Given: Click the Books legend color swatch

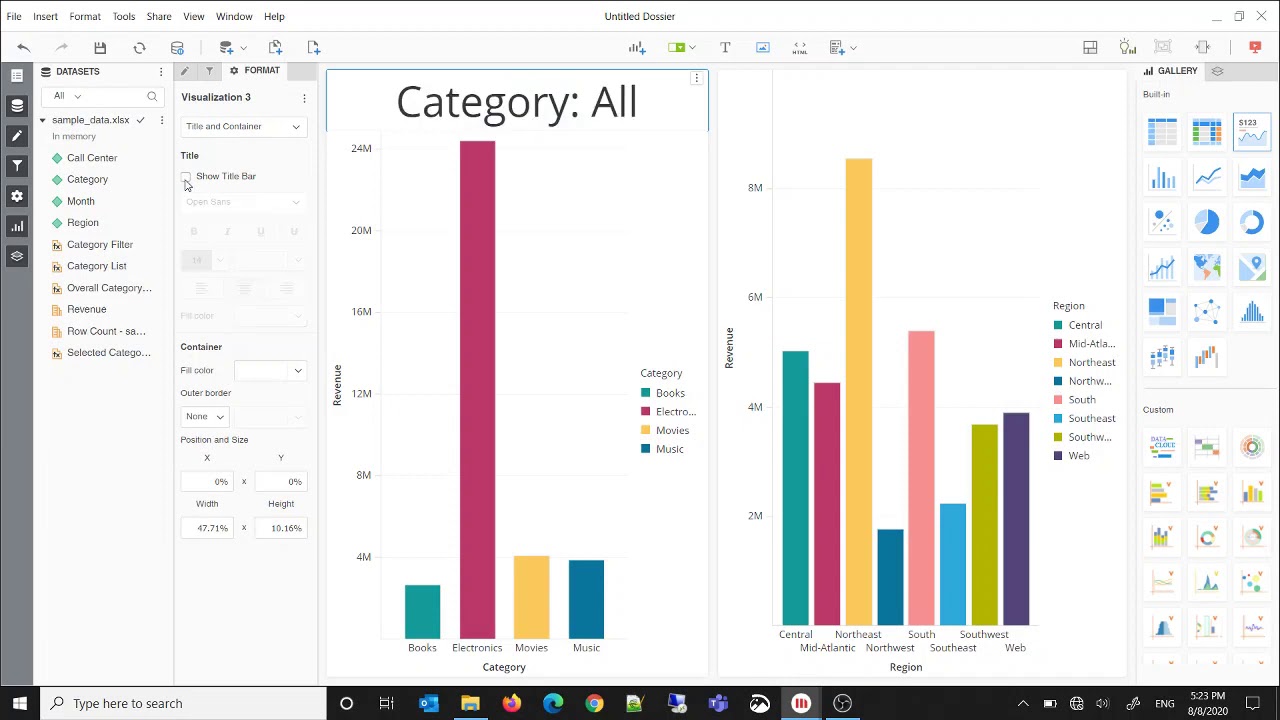Looking at the screenshot, I should [646, 393].
